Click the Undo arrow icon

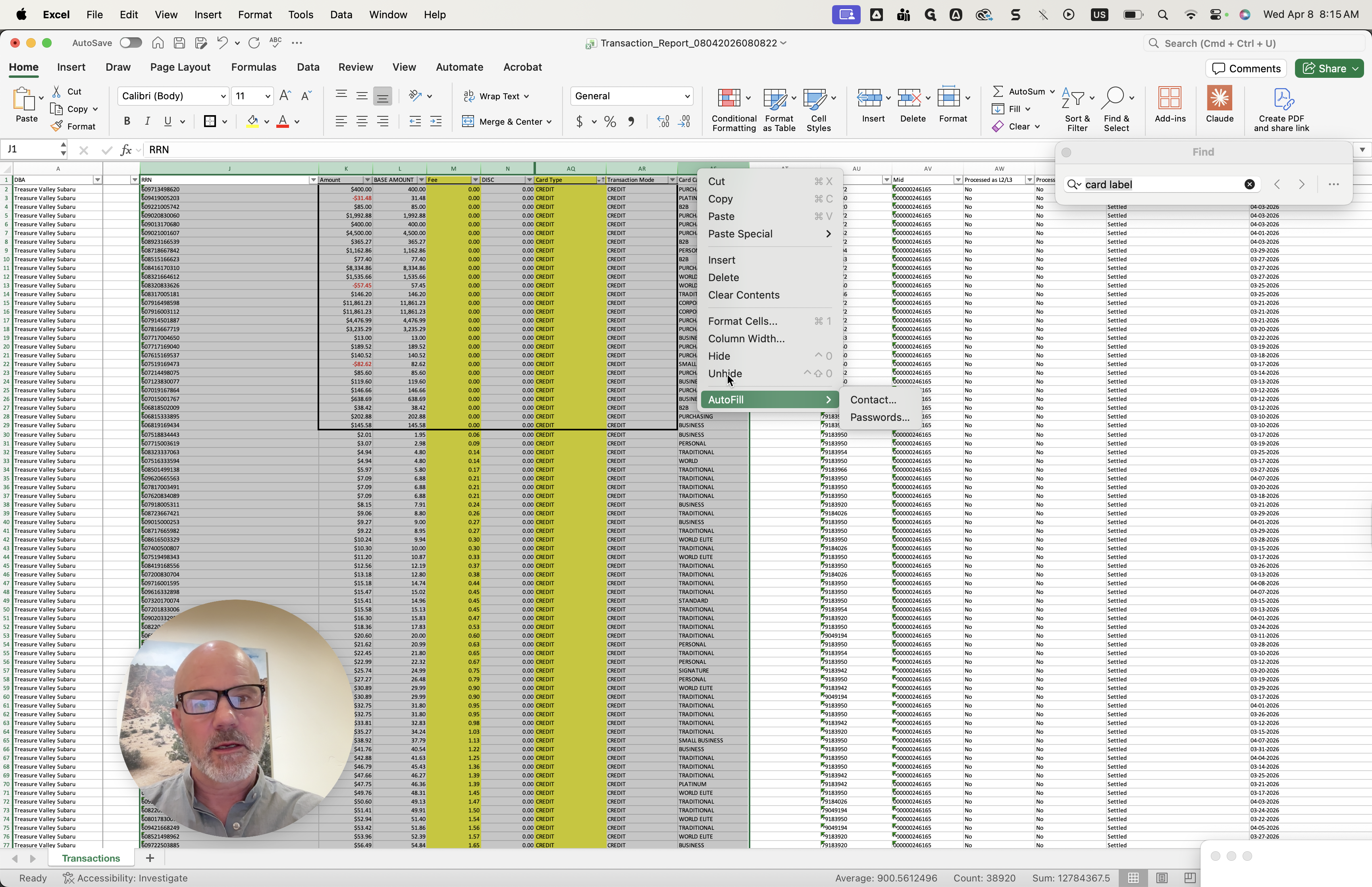coord(222,42)
